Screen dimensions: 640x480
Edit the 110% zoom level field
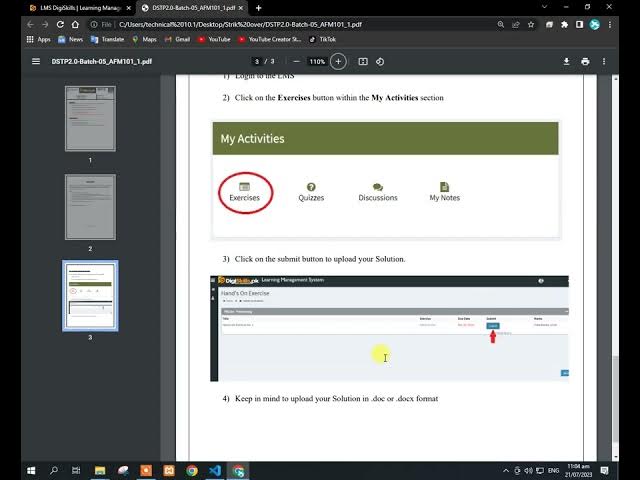(x=317, y=62)
